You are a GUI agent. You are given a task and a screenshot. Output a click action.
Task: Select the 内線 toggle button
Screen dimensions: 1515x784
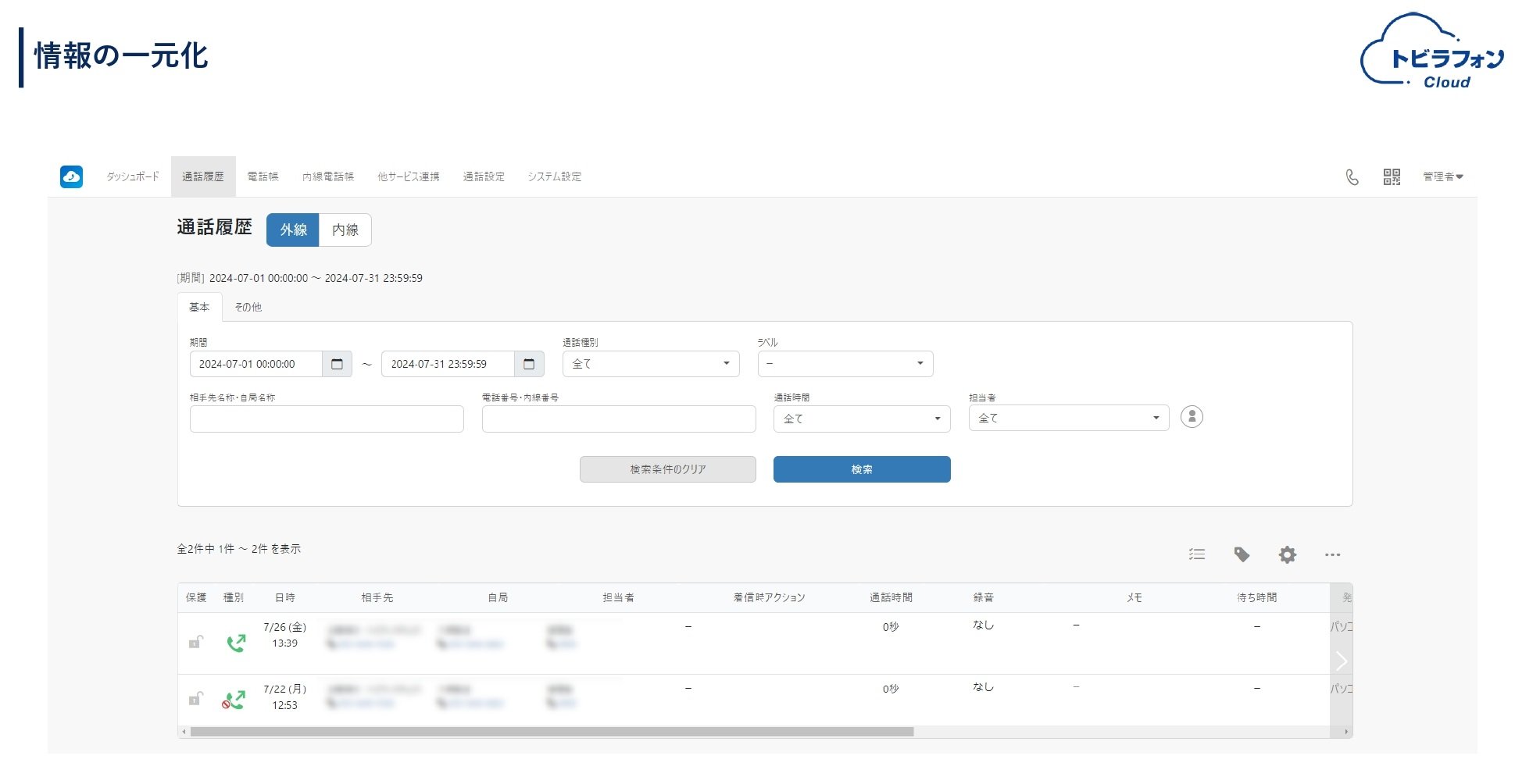[345, 230]
